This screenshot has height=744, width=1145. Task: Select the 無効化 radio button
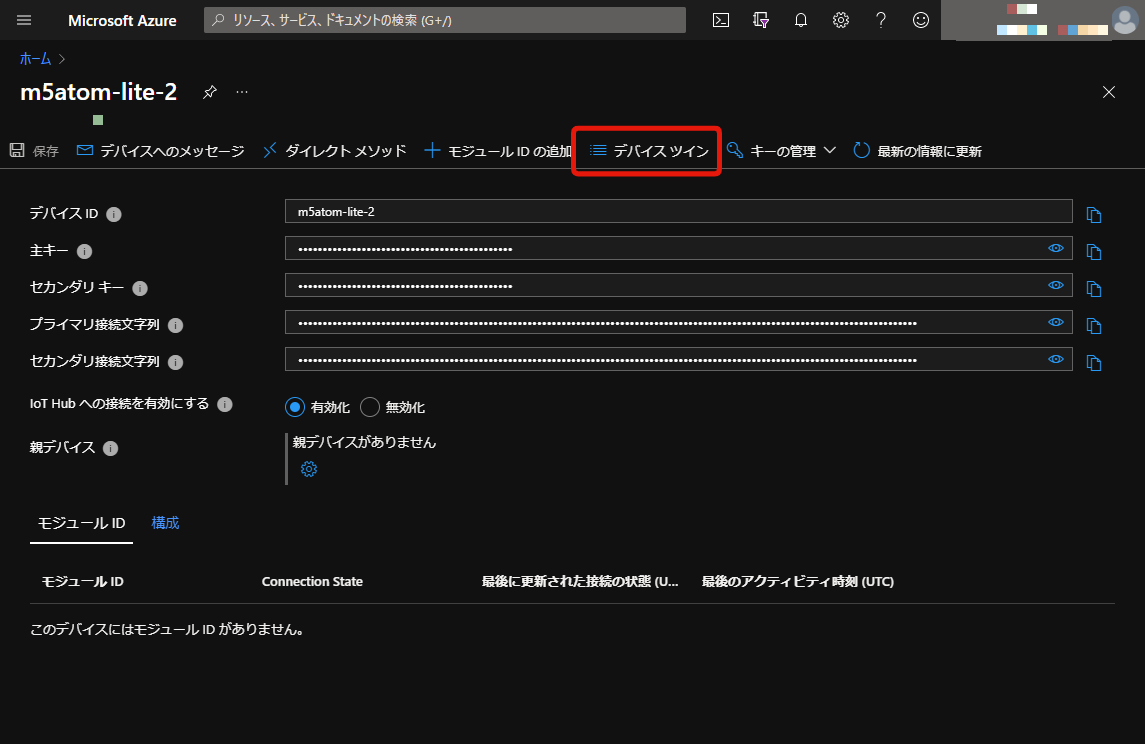370,407
